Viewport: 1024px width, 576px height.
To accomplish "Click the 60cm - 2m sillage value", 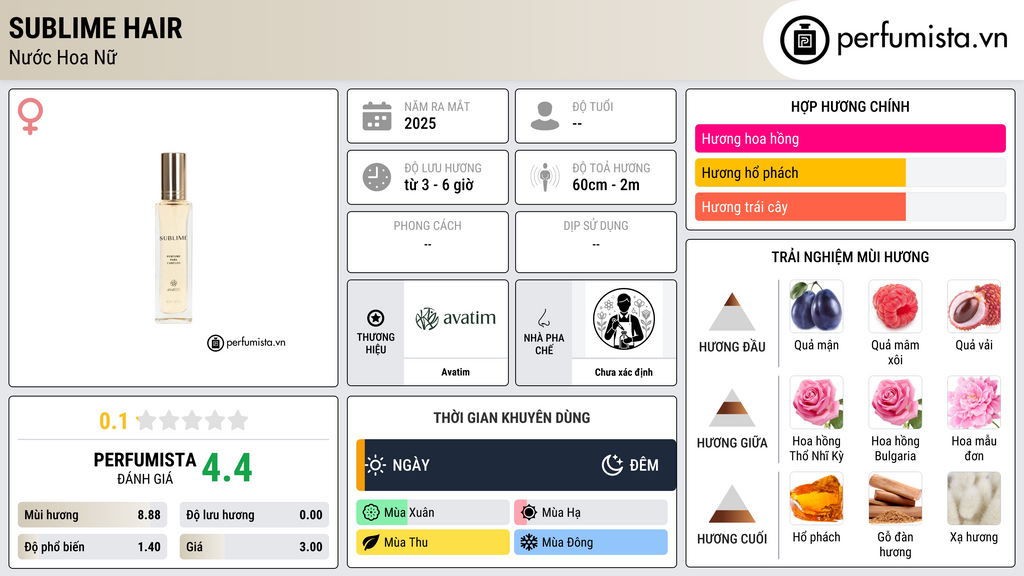I will 606,185.
